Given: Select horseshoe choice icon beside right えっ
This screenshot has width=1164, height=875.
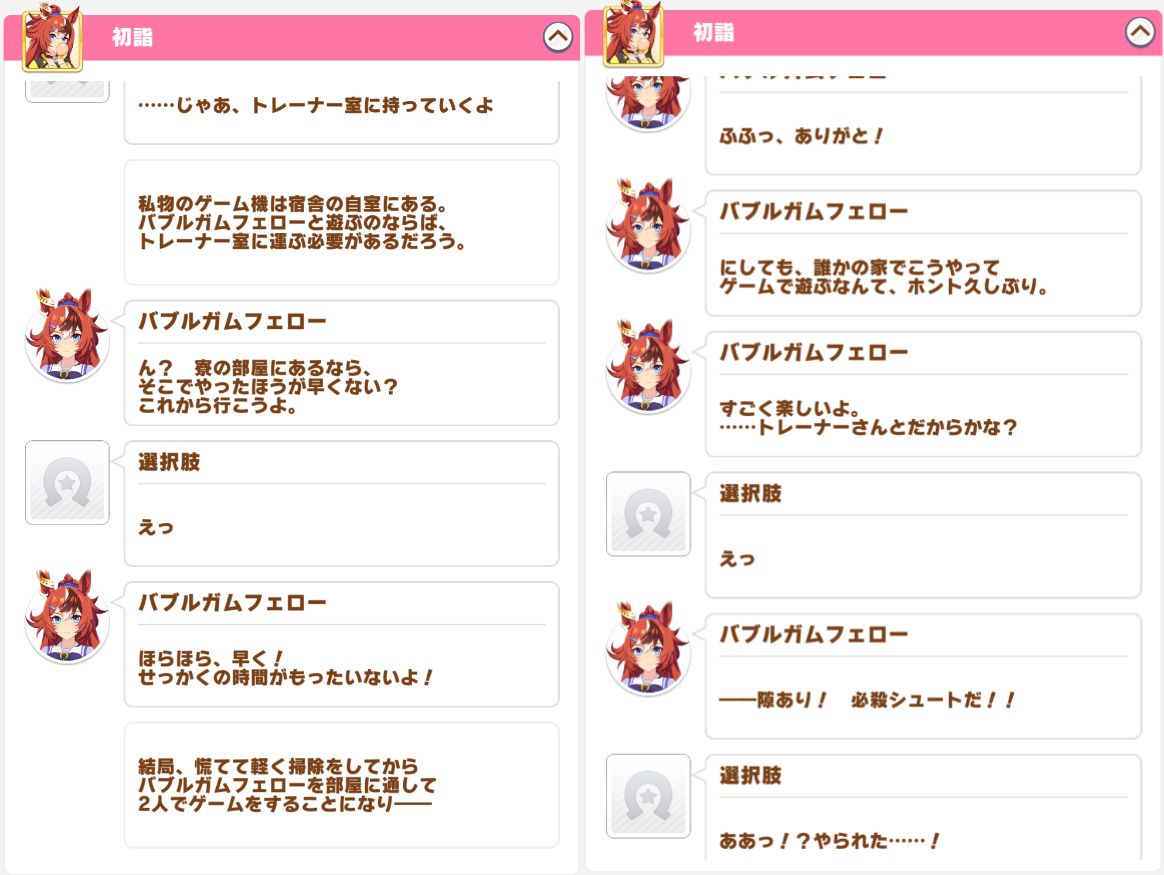Looking at the screenshot, I should click(x=648, y=514).
